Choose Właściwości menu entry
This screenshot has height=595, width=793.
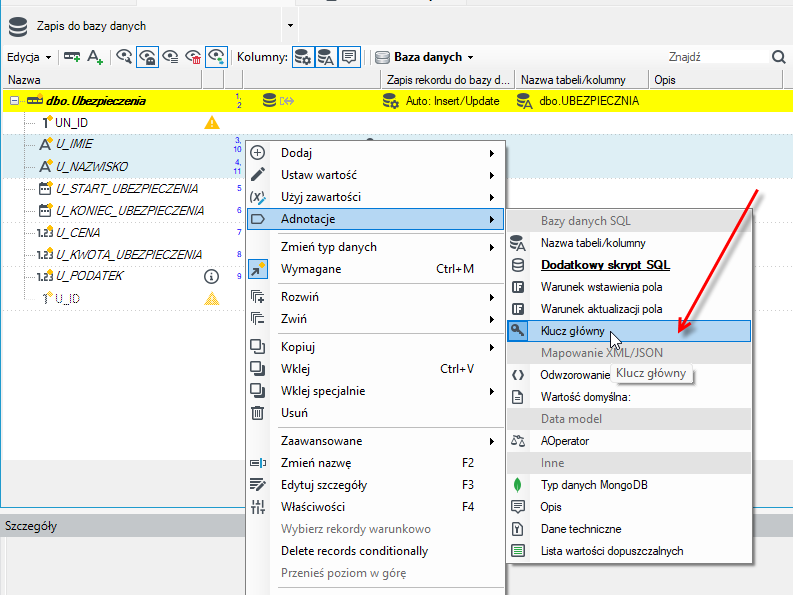tap(375, 507)
